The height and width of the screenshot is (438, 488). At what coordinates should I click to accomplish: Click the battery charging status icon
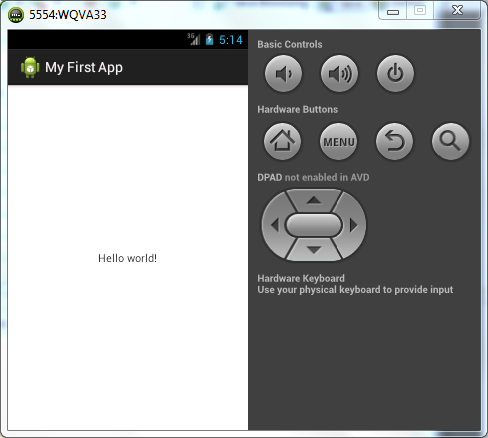coord(209,39)
